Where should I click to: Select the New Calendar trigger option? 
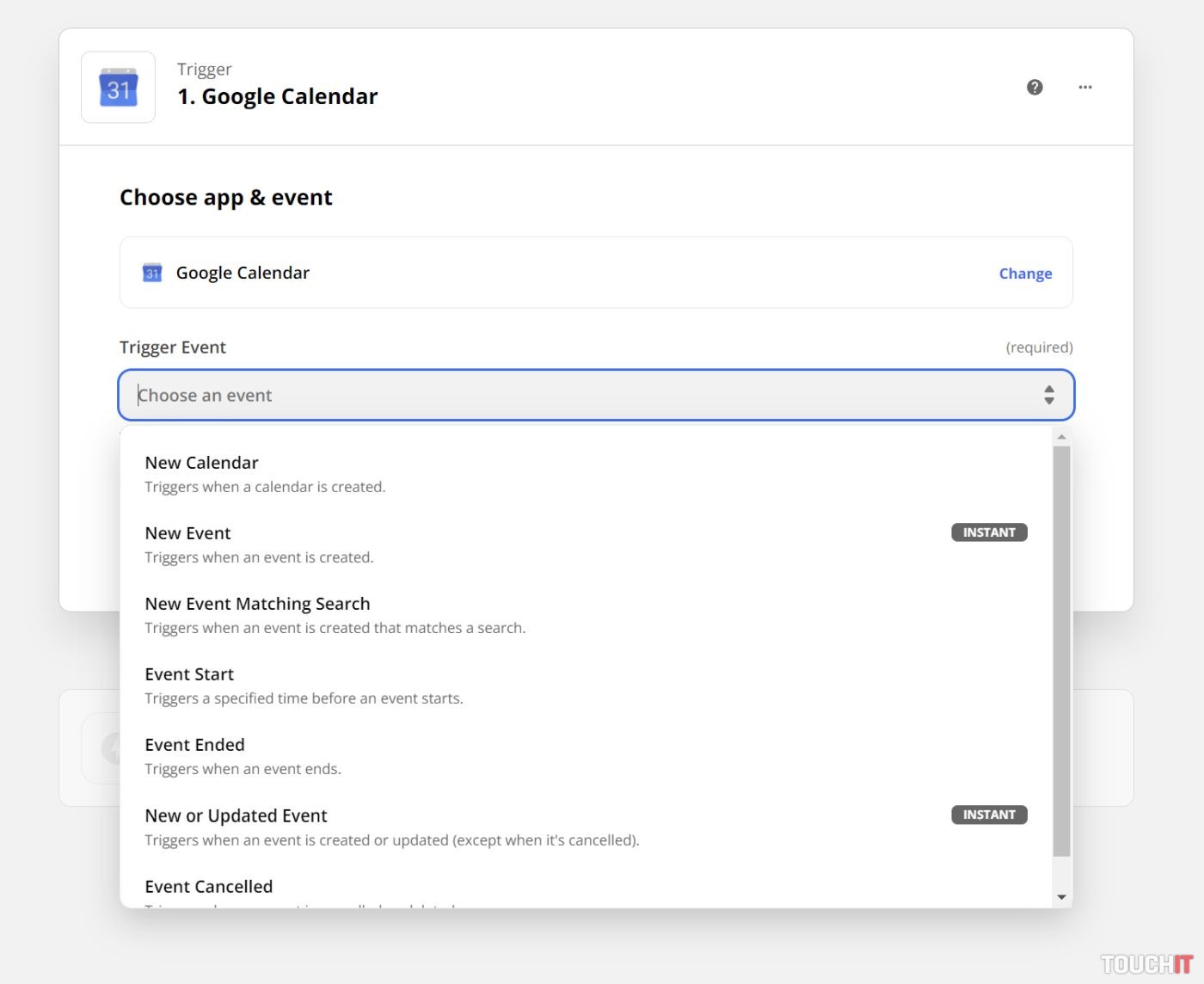[202, 463]
